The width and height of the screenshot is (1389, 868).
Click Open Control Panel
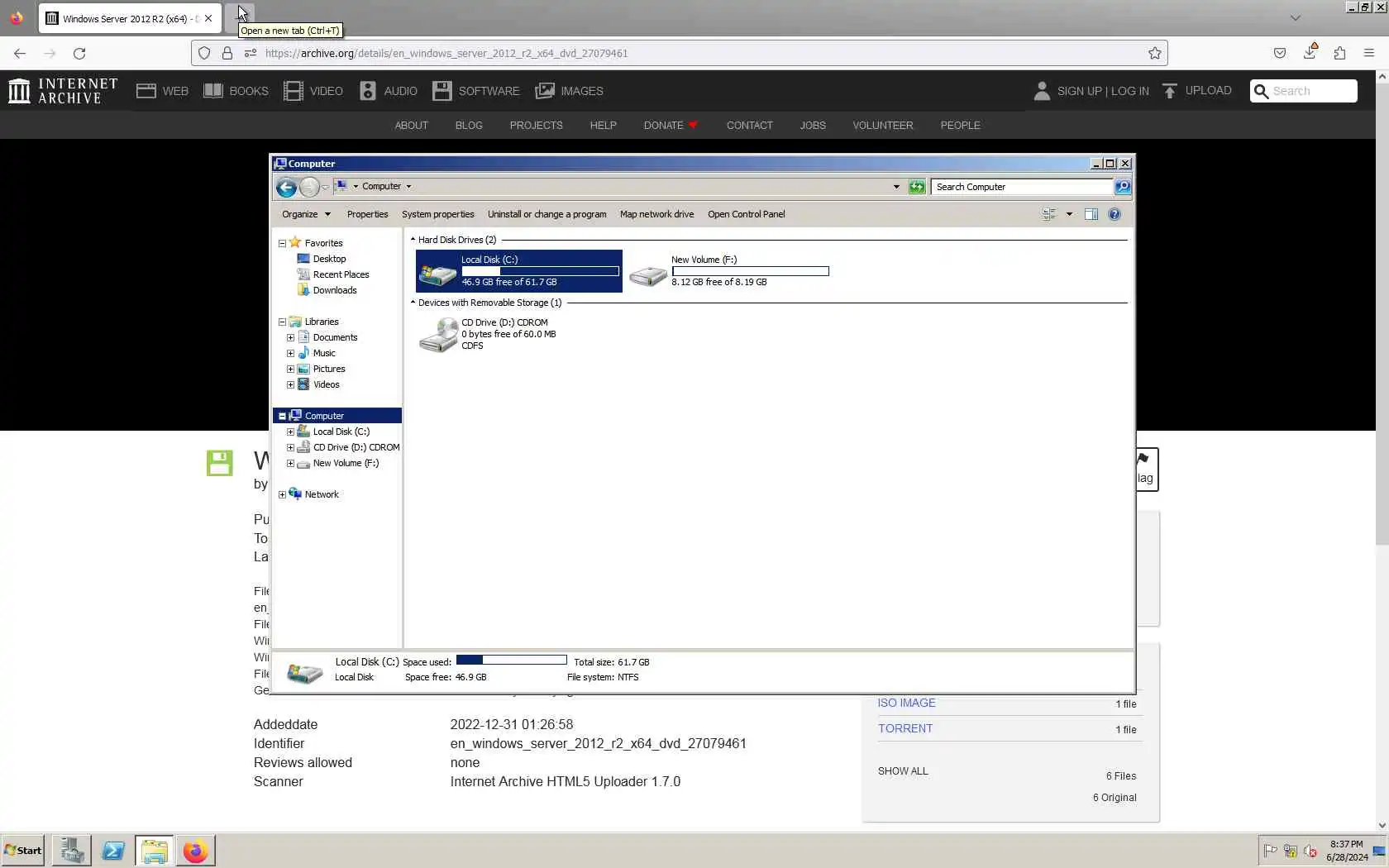(747, 214)
